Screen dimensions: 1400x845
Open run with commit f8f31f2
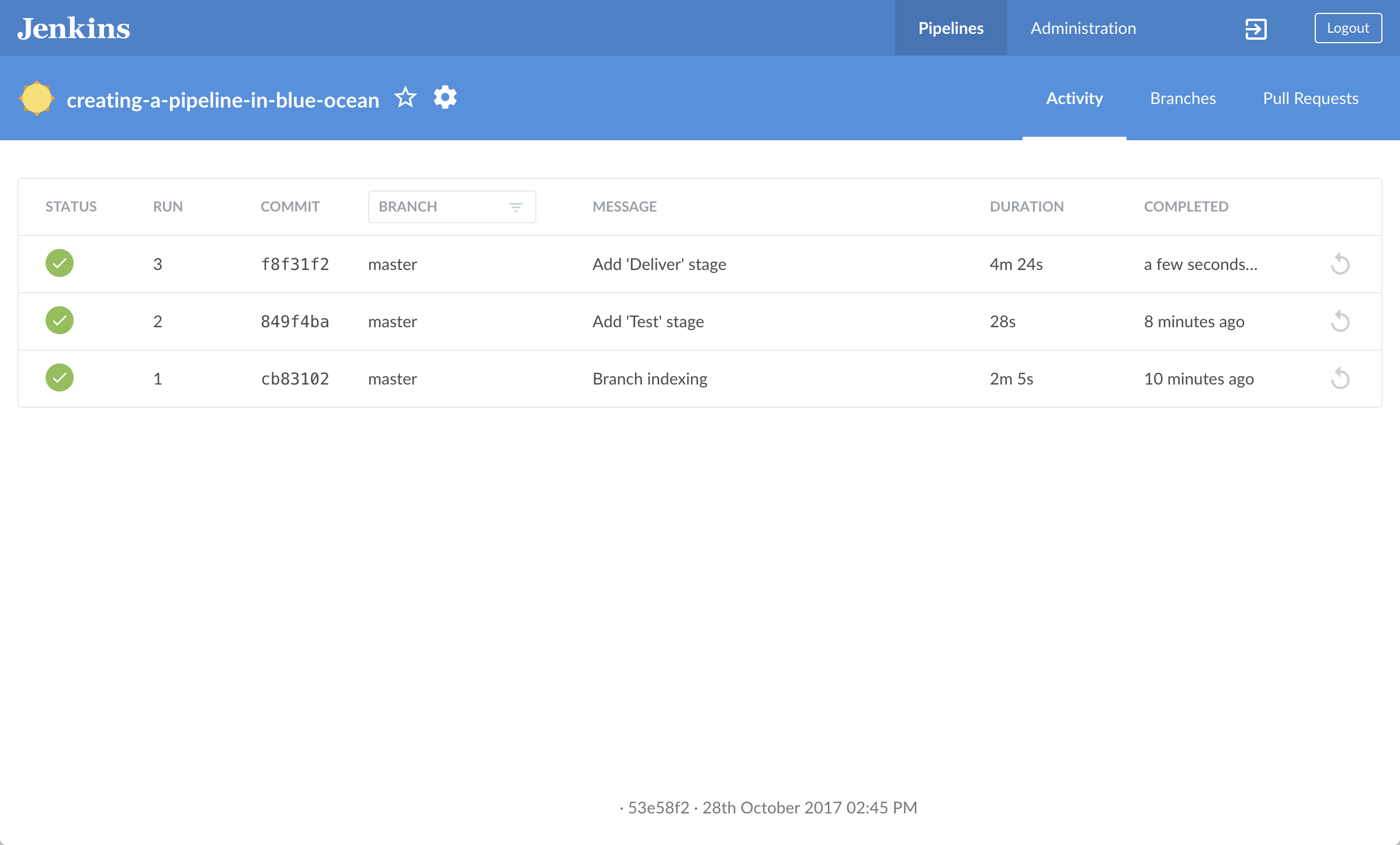pos(294,264)
